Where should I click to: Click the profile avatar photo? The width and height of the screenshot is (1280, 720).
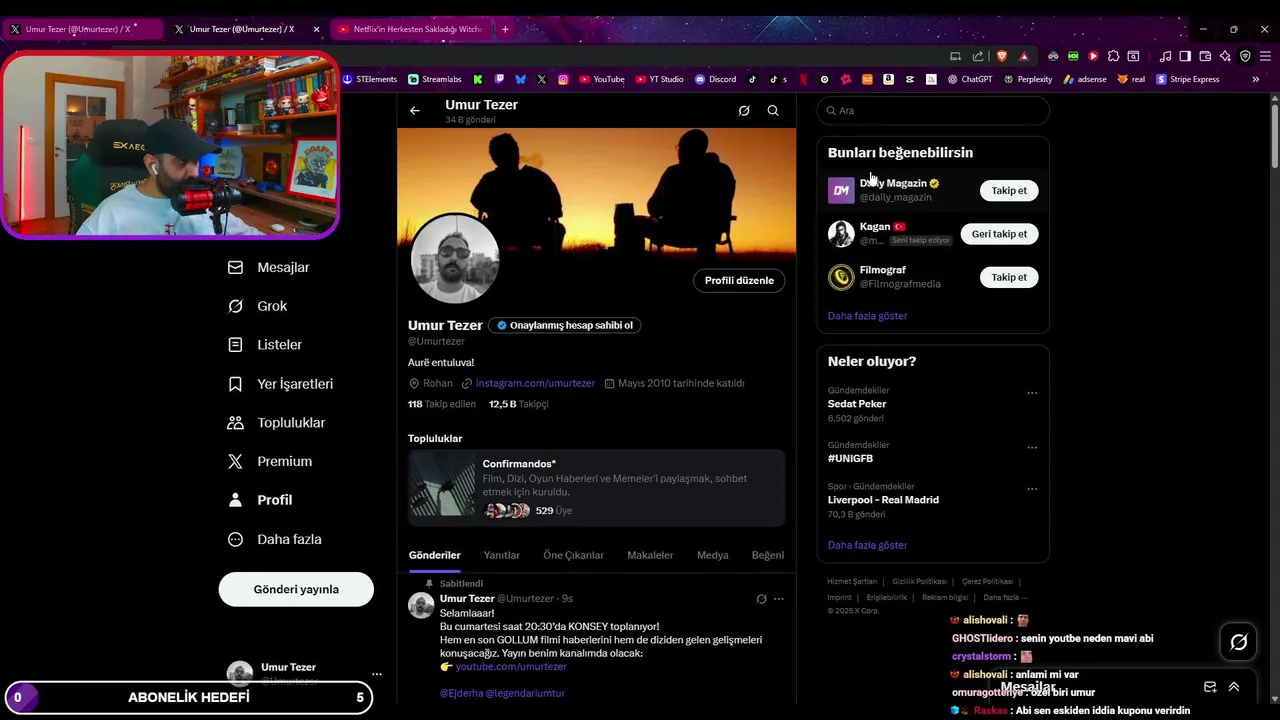pos(455,259)
